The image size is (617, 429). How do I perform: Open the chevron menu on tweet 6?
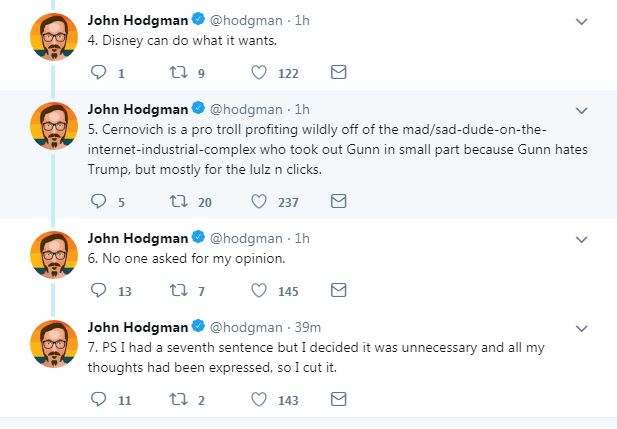tap(582, 239)
